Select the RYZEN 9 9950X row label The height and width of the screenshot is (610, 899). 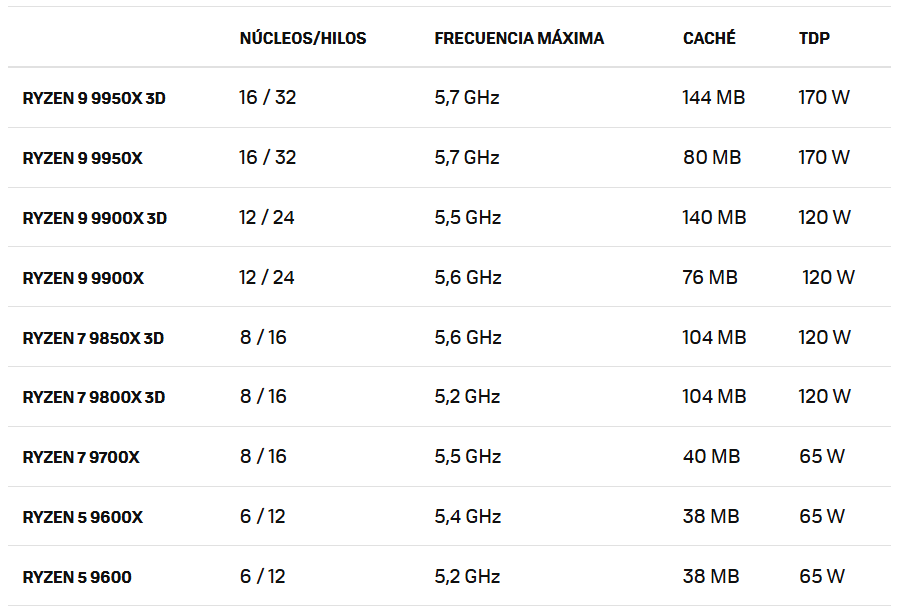pos(82,158)
